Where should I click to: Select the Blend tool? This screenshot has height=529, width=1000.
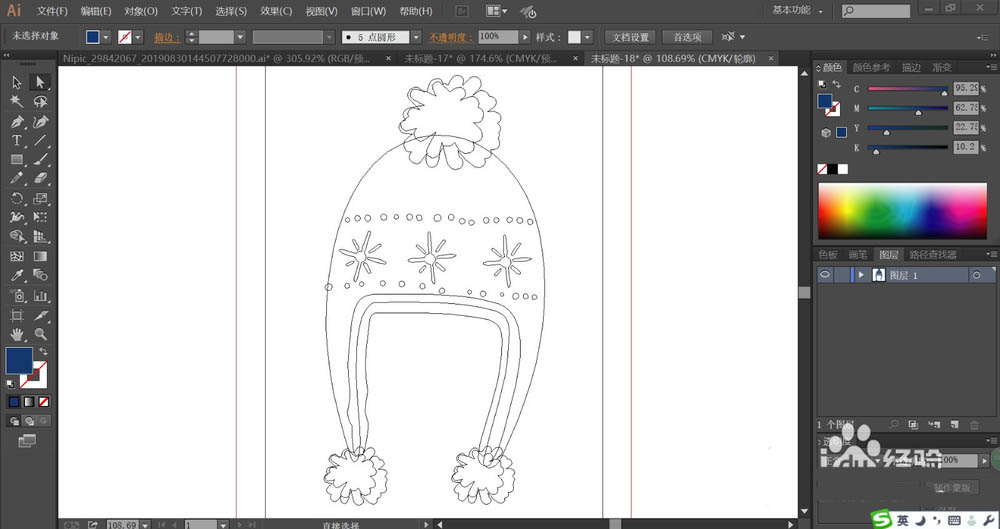click(x=40, y=276)
